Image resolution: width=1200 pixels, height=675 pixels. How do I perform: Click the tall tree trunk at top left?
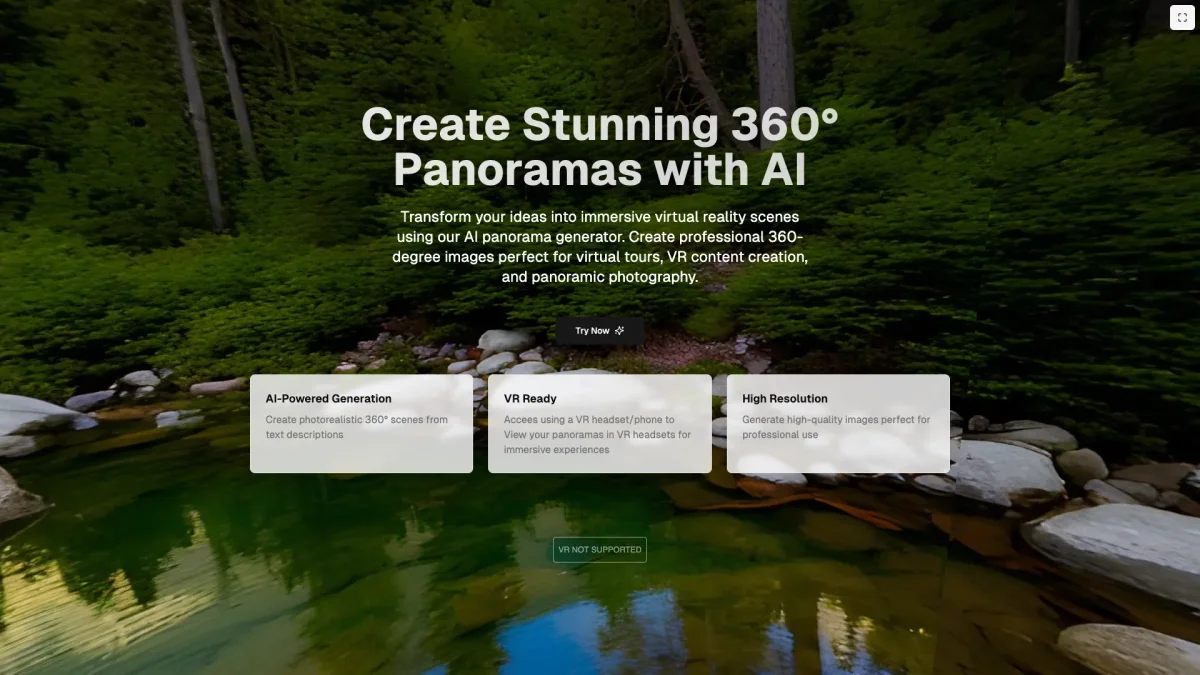[x=197, y=110]
